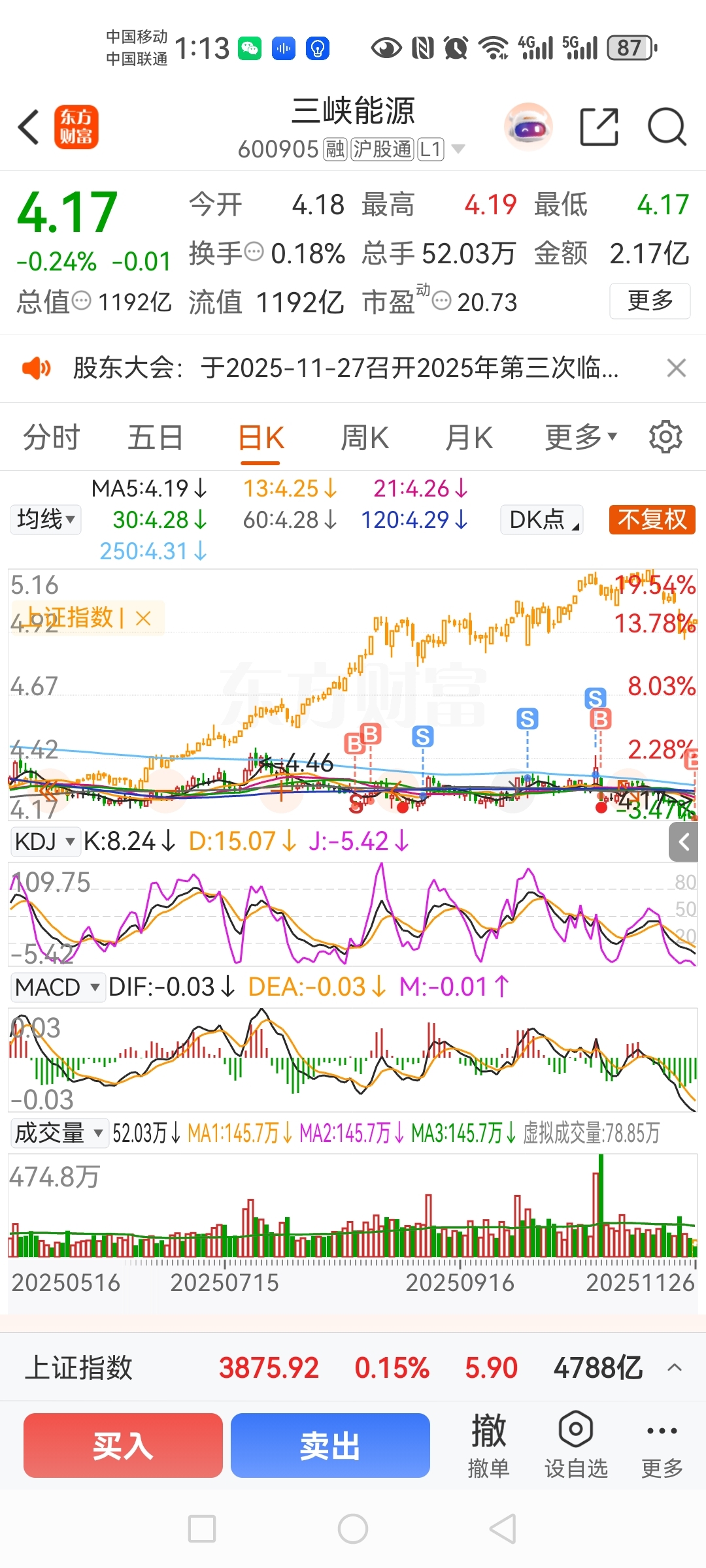Image resolution: width=706 pixels, height=1568 pixels.
Task: Close the 上证指数 overlay tag
Action: tap(143, 618)
